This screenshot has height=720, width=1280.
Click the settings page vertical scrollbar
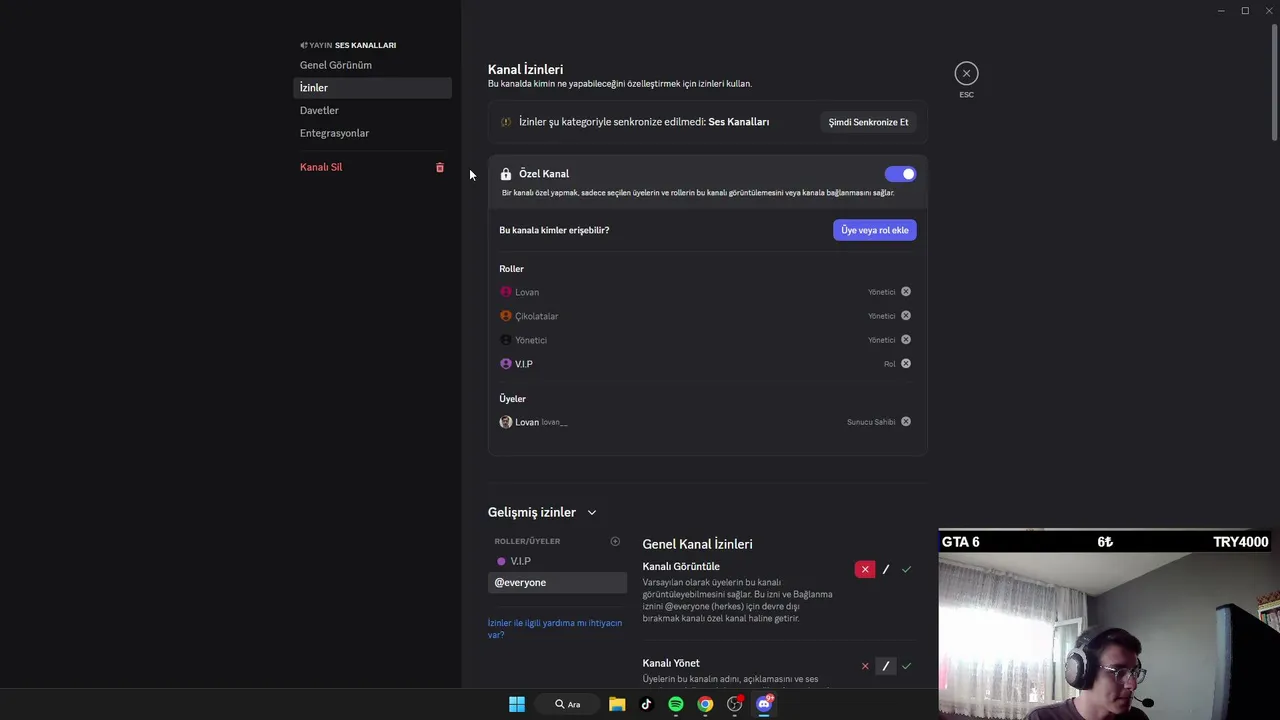[x=1274, y=80]
